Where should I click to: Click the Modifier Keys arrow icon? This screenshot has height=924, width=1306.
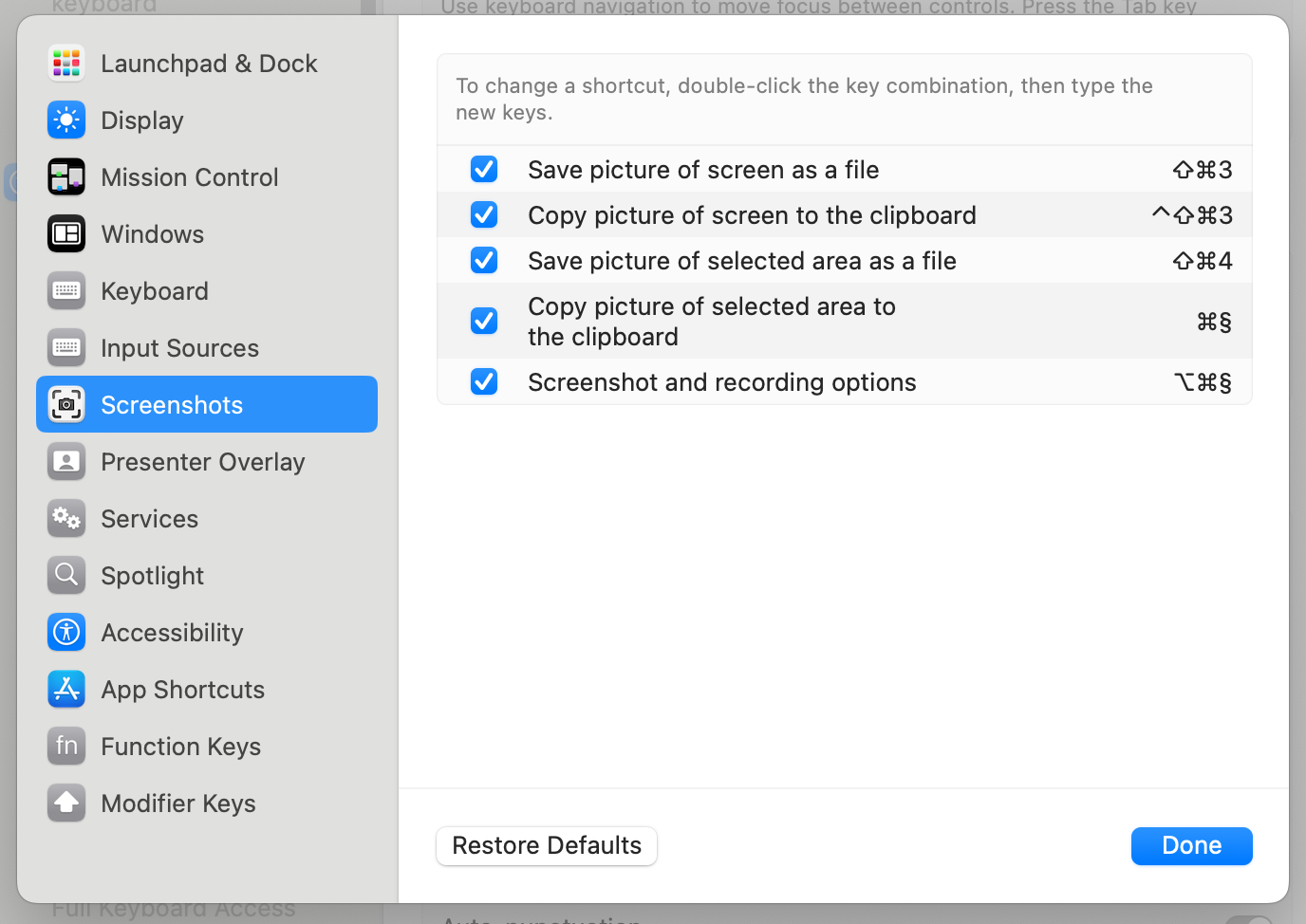pyautogui.click(x=66, y=804)
